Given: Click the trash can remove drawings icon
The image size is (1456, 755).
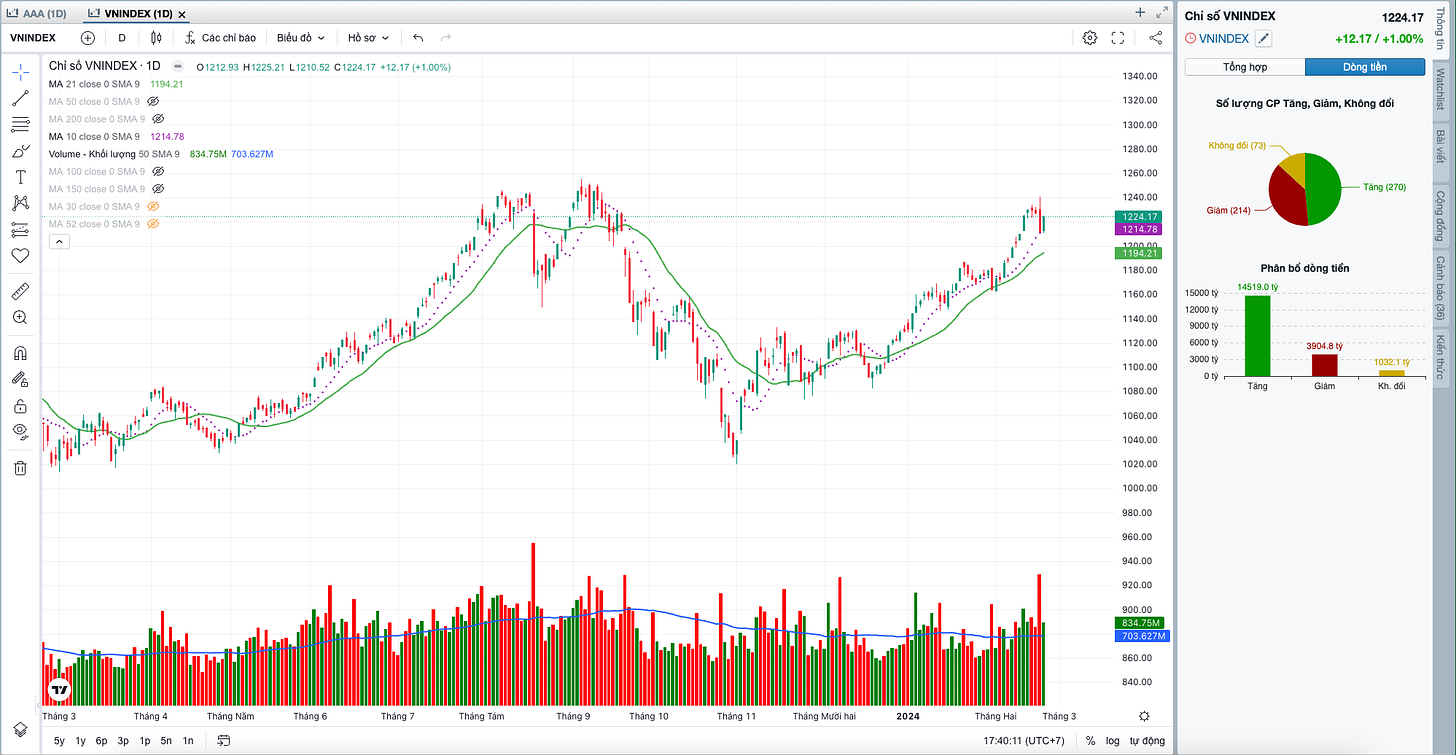Looking at the screenshot, I should 20,467.
